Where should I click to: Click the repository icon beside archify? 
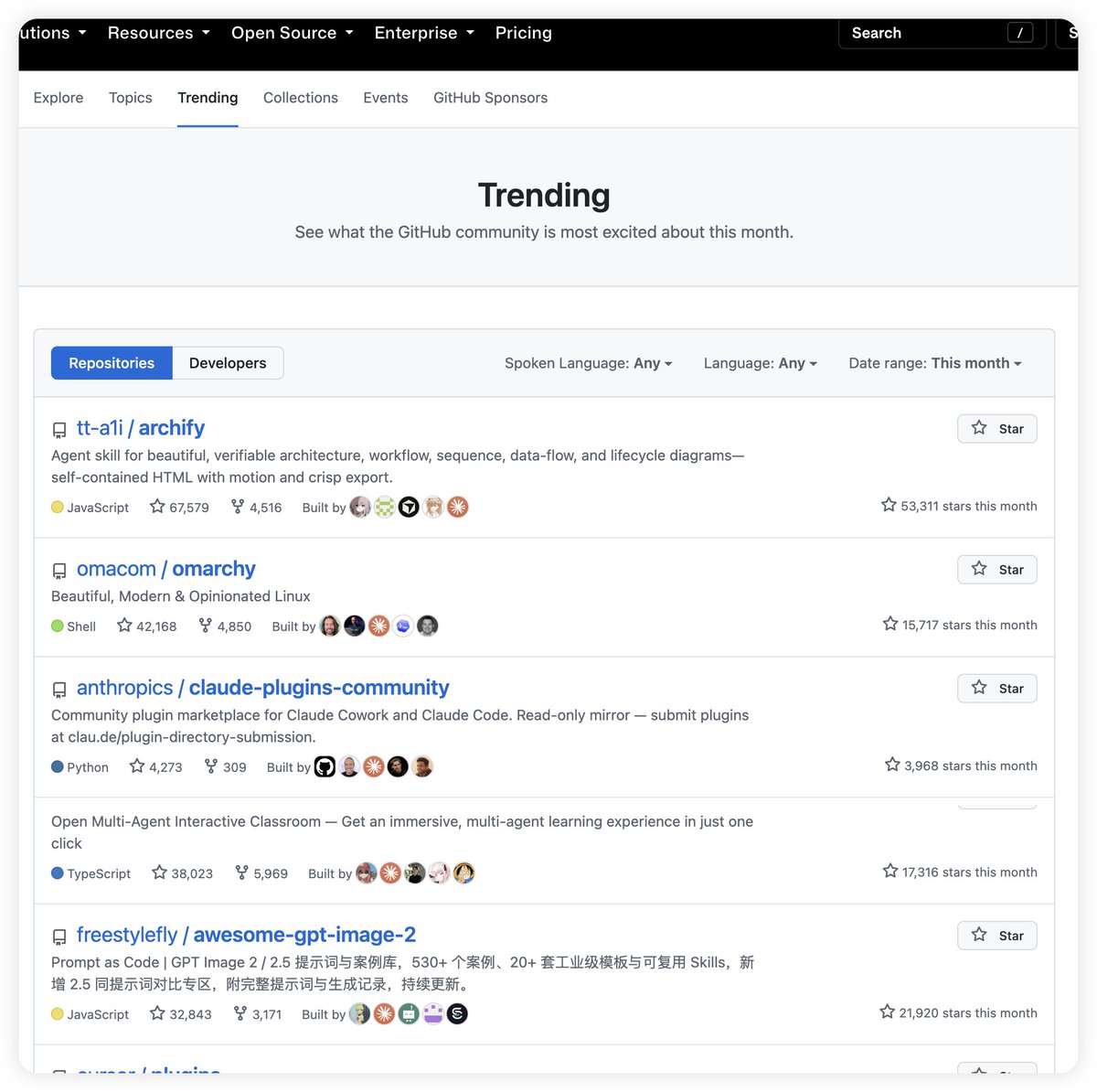tap(59, 430)
